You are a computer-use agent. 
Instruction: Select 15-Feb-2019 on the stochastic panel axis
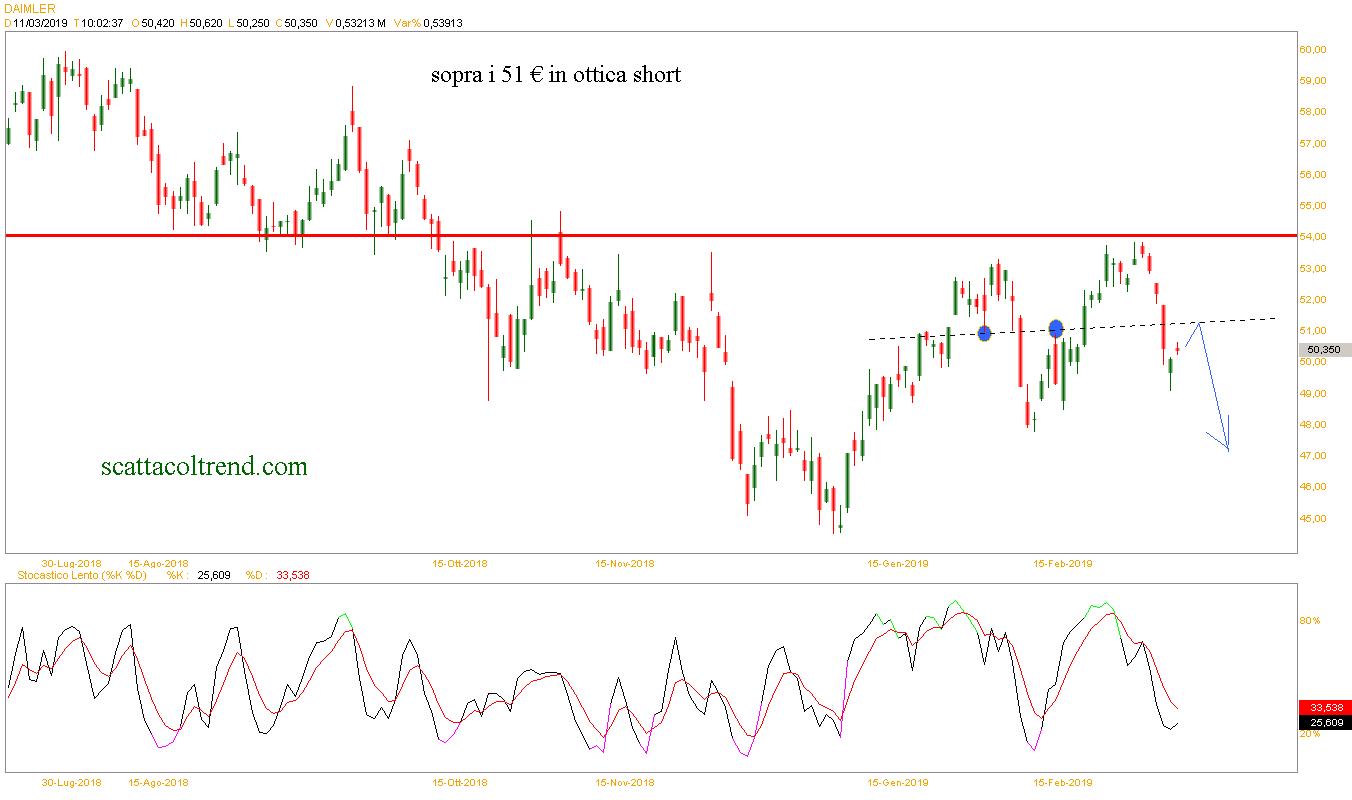[1063, 783]
